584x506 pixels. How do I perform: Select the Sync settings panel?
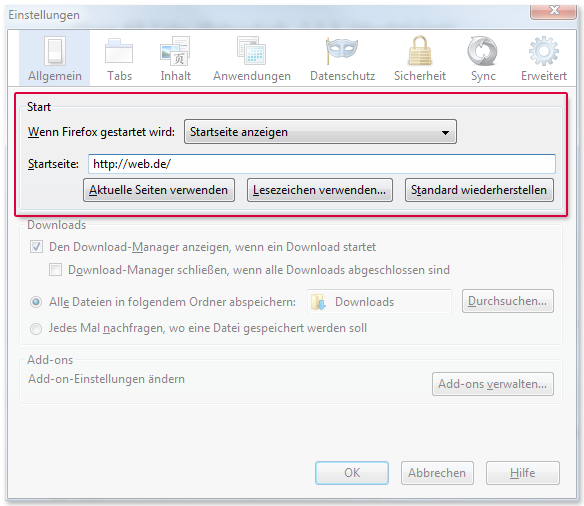click(483, 58)
